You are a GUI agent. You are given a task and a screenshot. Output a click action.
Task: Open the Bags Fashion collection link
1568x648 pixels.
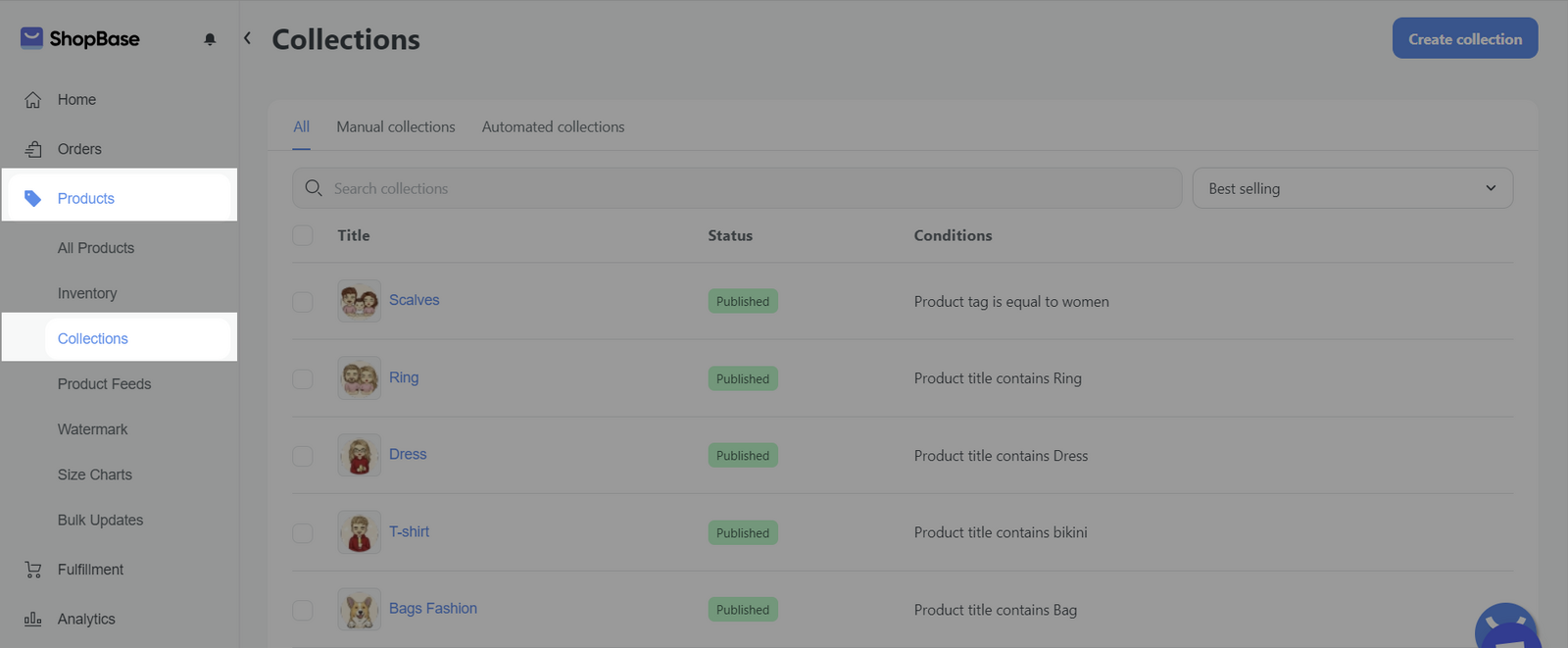tap(432, 609)
